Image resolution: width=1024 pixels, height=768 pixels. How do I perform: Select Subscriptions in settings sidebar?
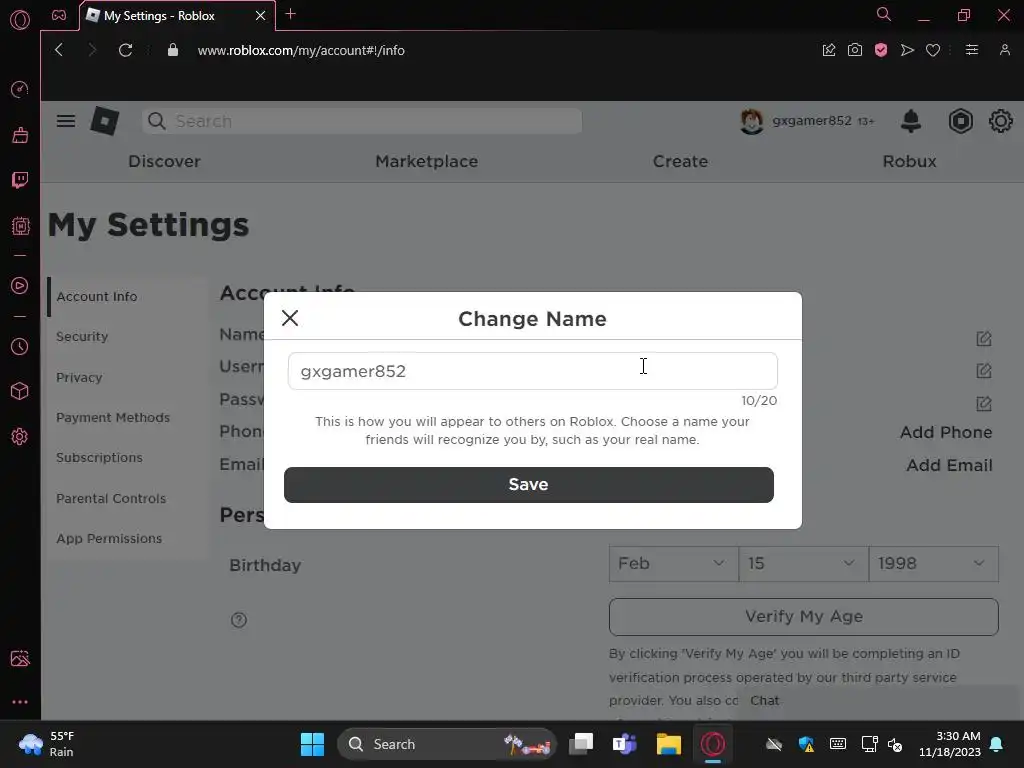click(128, 458)
